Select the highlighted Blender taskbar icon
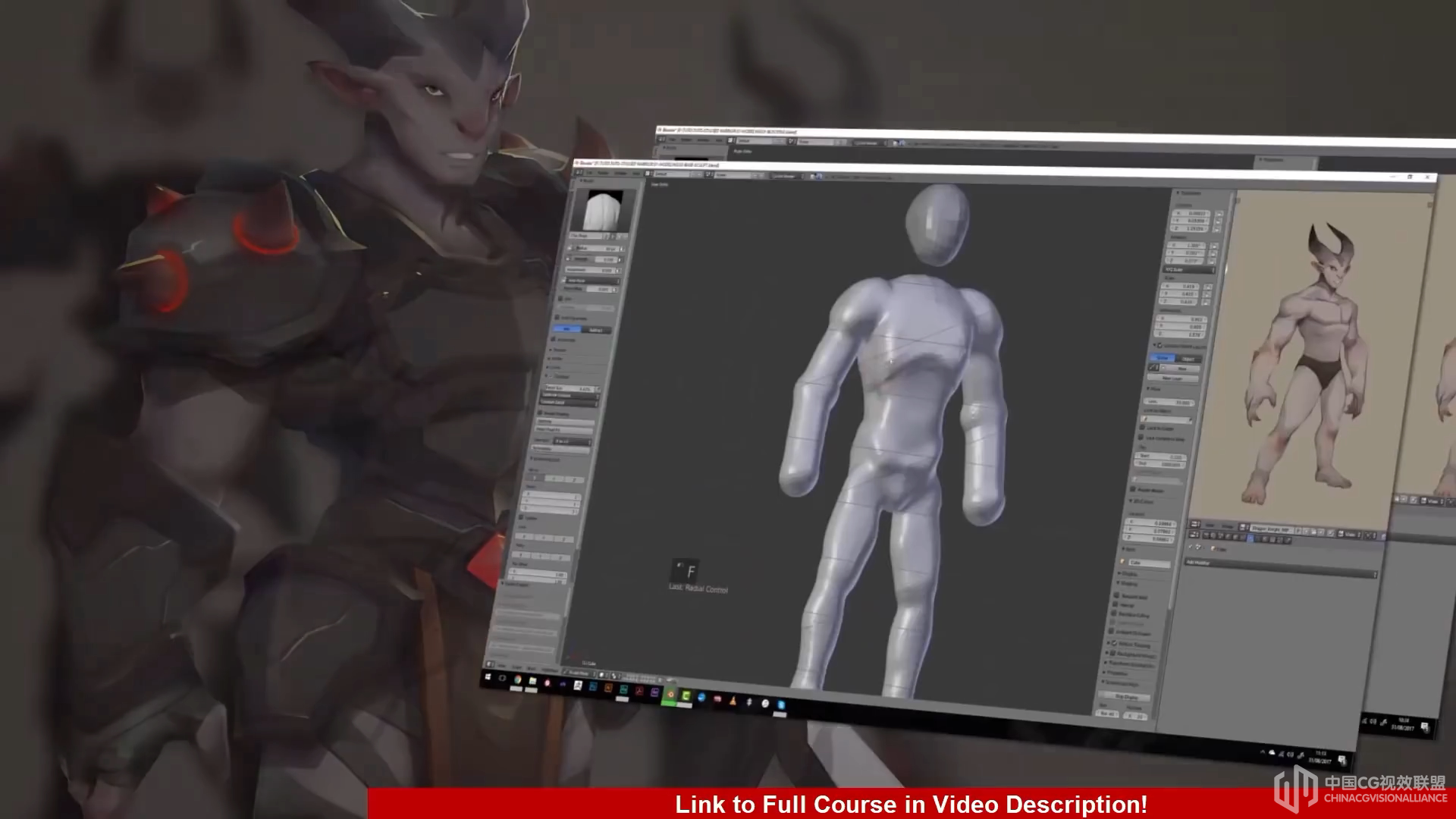The image size is (1456, 819). tap(670, 695)
